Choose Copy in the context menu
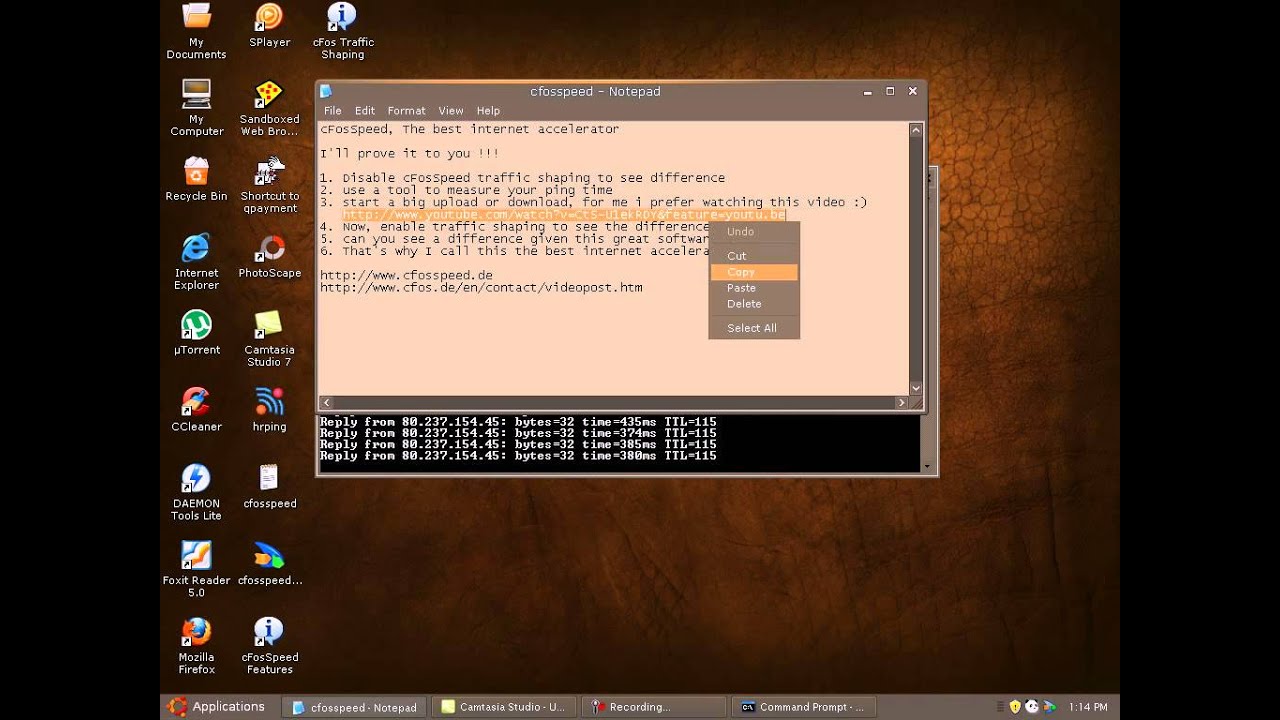 tap(754, 272)
